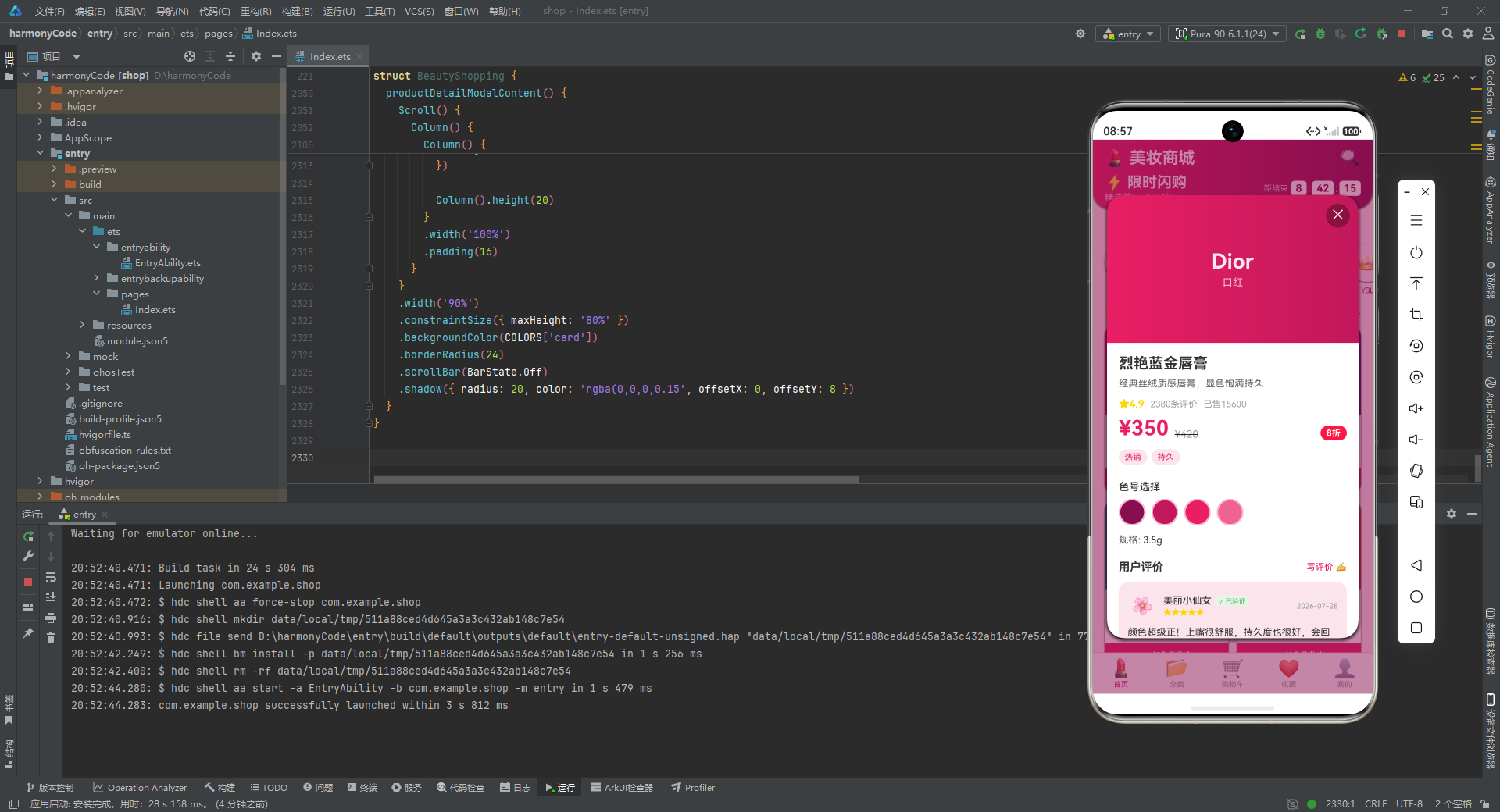Hide the project tool window
The width and height of the screenshot is (1500, 812).
277,56
